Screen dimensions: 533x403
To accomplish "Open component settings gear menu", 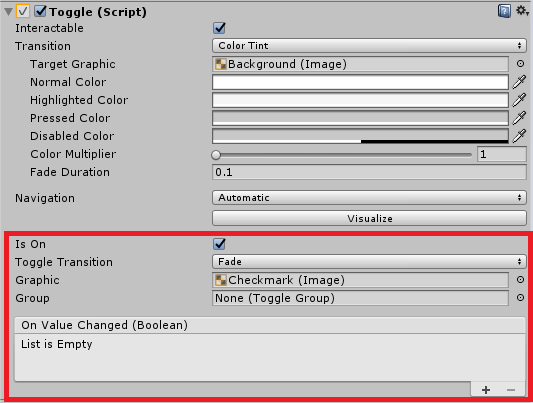I will point(522,11).
